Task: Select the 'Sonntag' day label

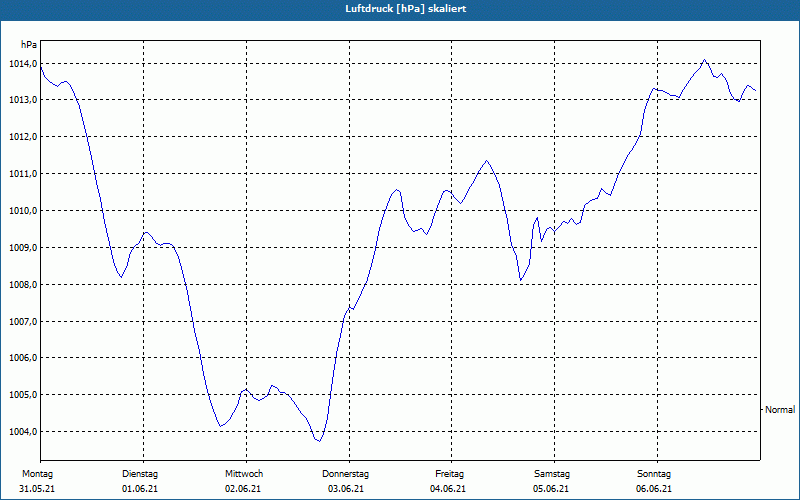Action: coord(654,474)
